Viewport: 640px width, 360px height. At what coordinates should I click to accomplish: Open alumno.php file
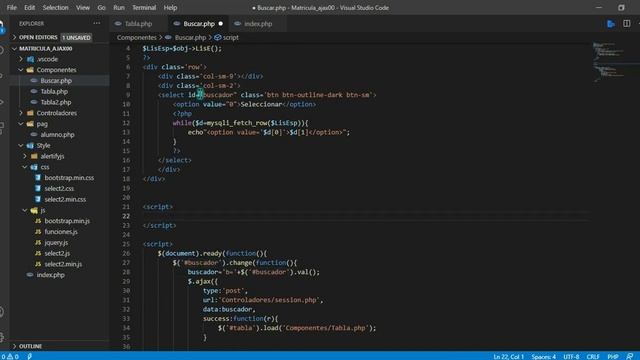coord(57,134)
